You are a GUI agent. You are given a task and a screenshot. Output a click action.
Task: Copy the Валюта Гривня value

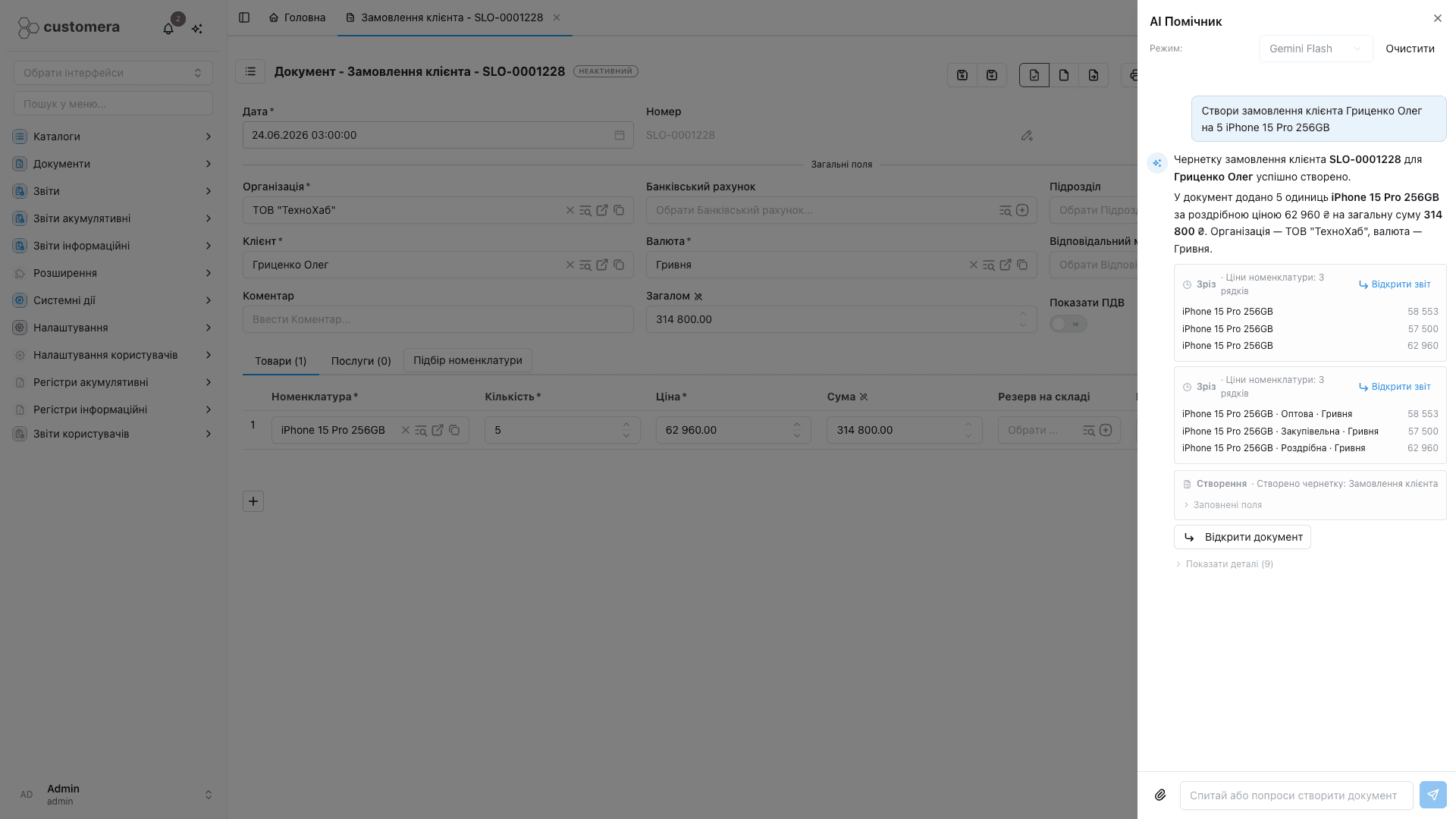[1022, 265]
